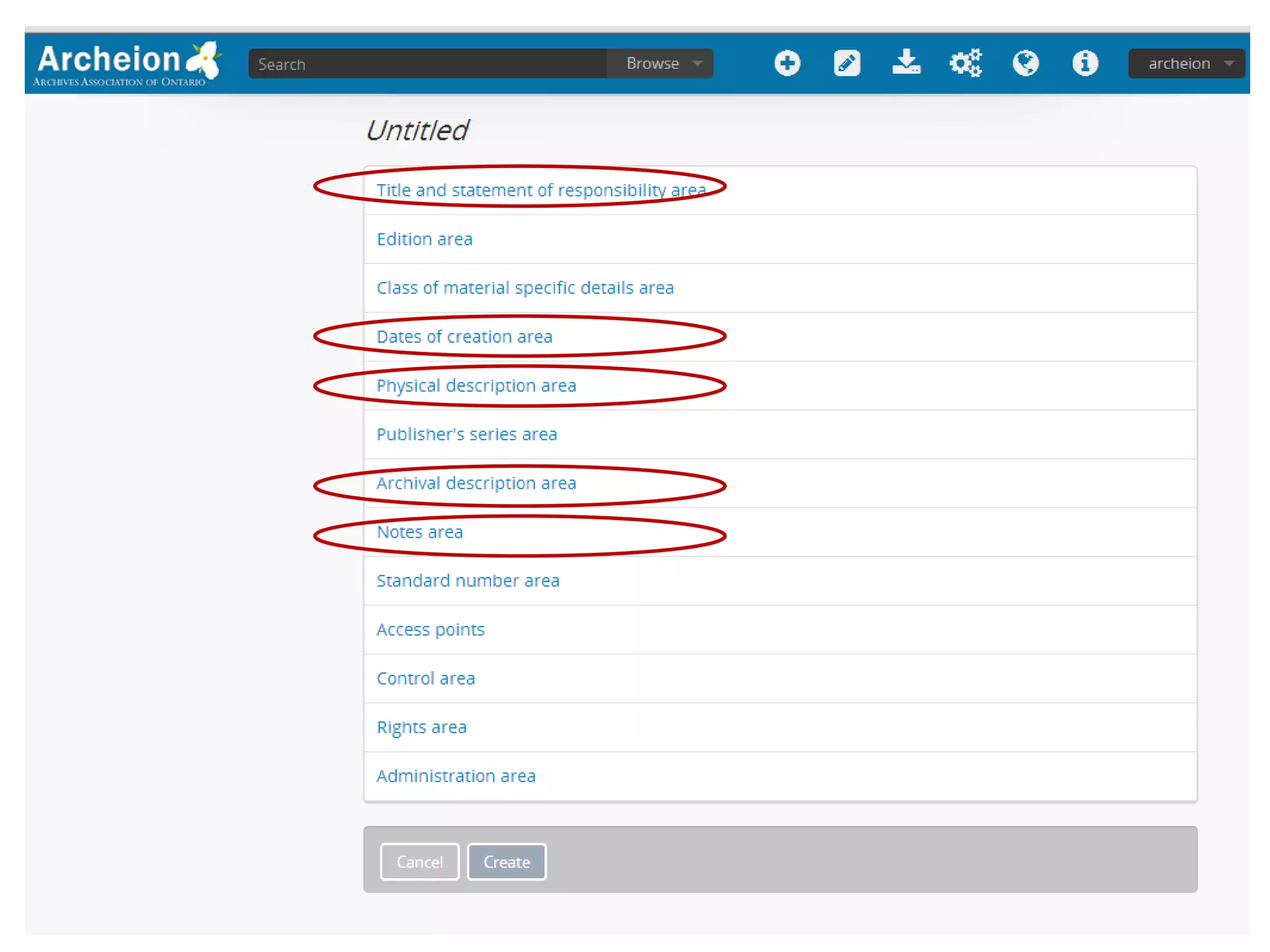
Task: Click the Import download icon
Action: click(906, 63)
